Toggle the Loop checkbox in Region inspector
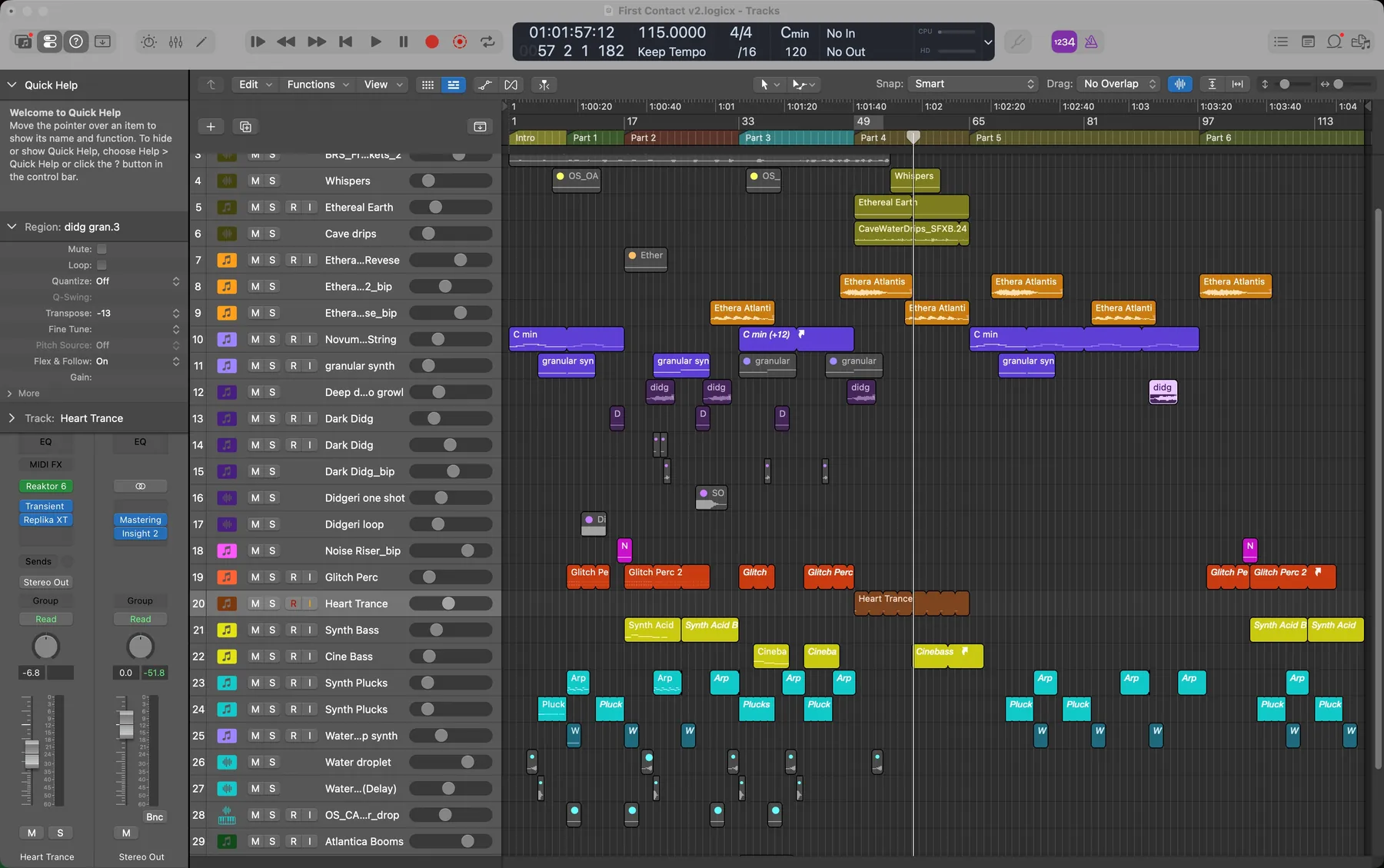 pyautogui.click(x=101, y=265)
